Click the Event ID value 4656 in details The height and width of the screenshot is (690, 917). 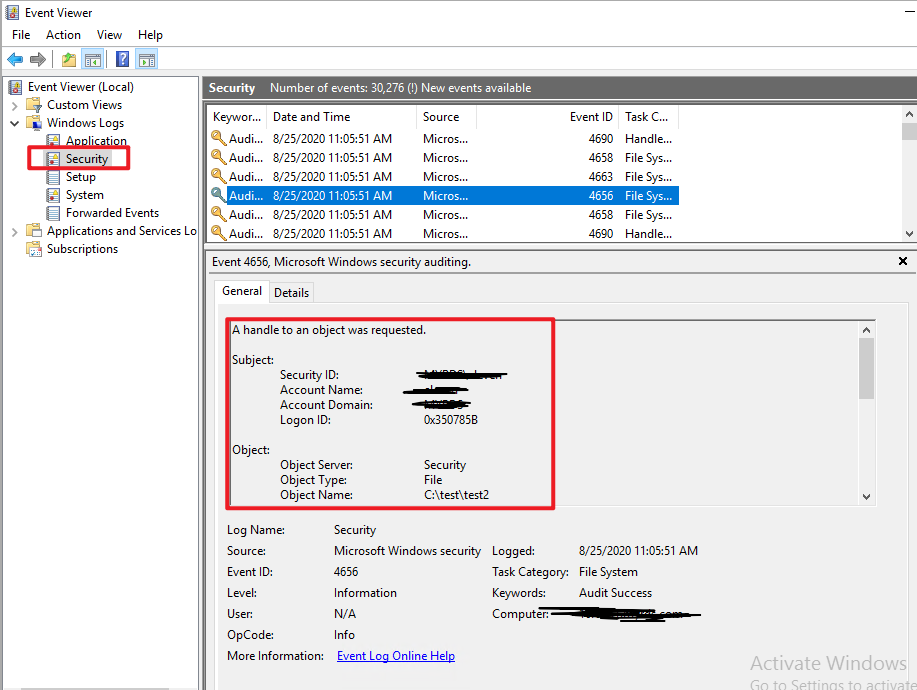tap(346, 572)
